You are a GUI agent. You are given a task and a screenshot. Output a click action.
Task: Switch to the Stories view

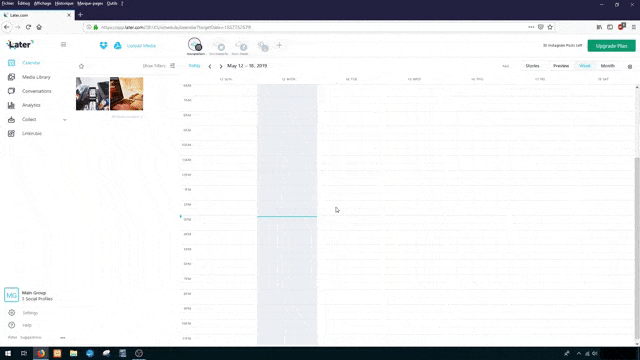(x=532, y=66)
